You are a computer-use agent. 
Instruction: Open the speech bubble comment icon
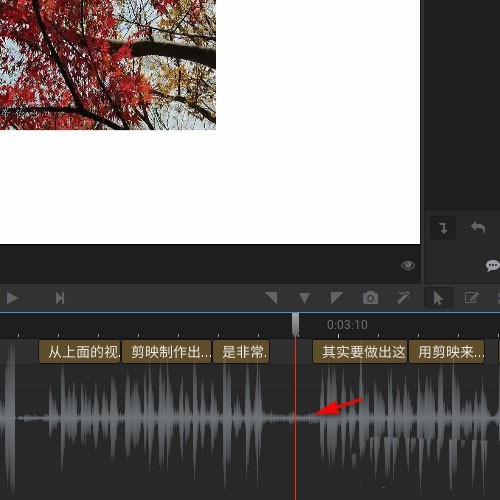493,266
